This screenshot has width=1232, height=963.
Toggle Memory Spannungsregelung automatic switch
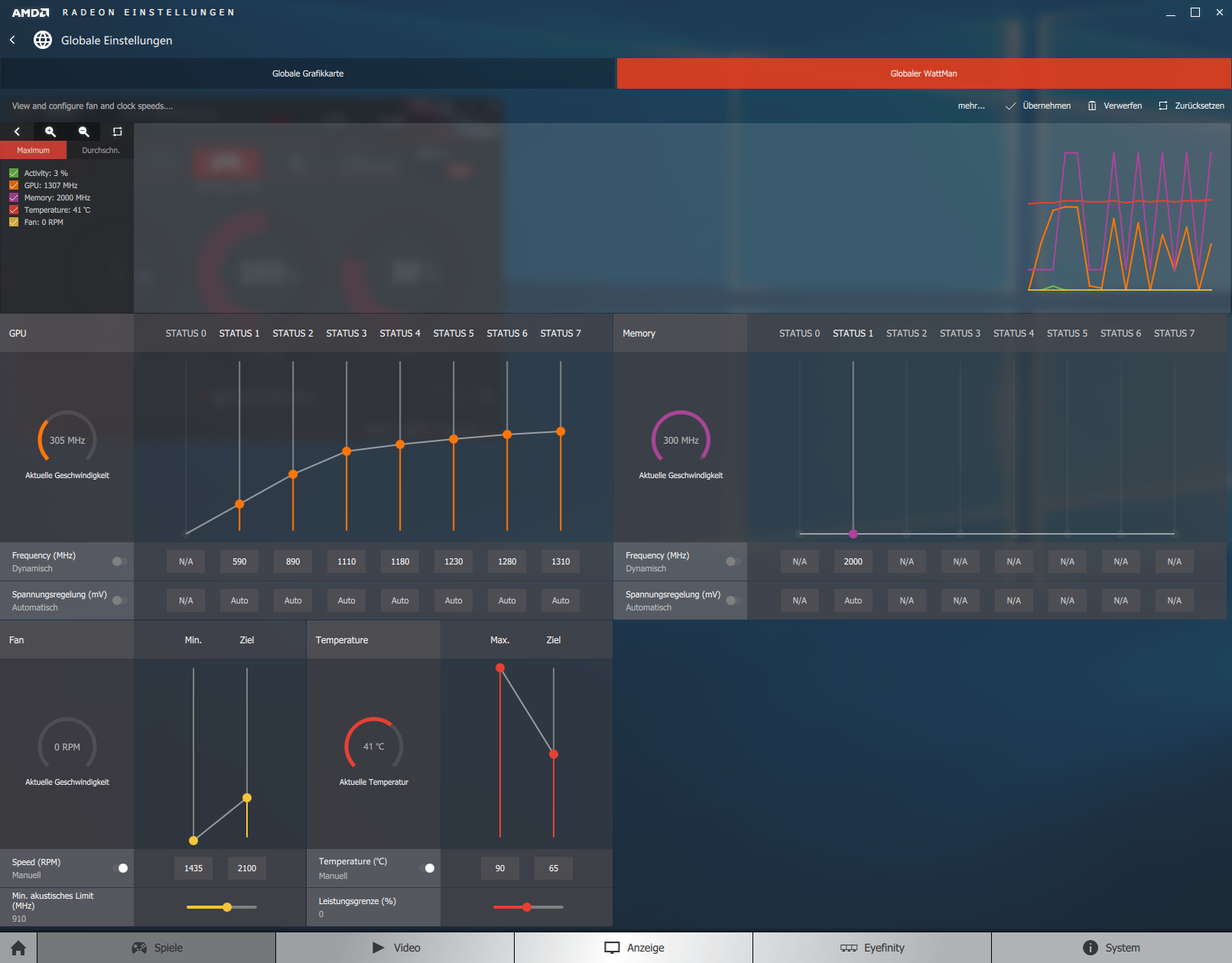pos(733,600)
